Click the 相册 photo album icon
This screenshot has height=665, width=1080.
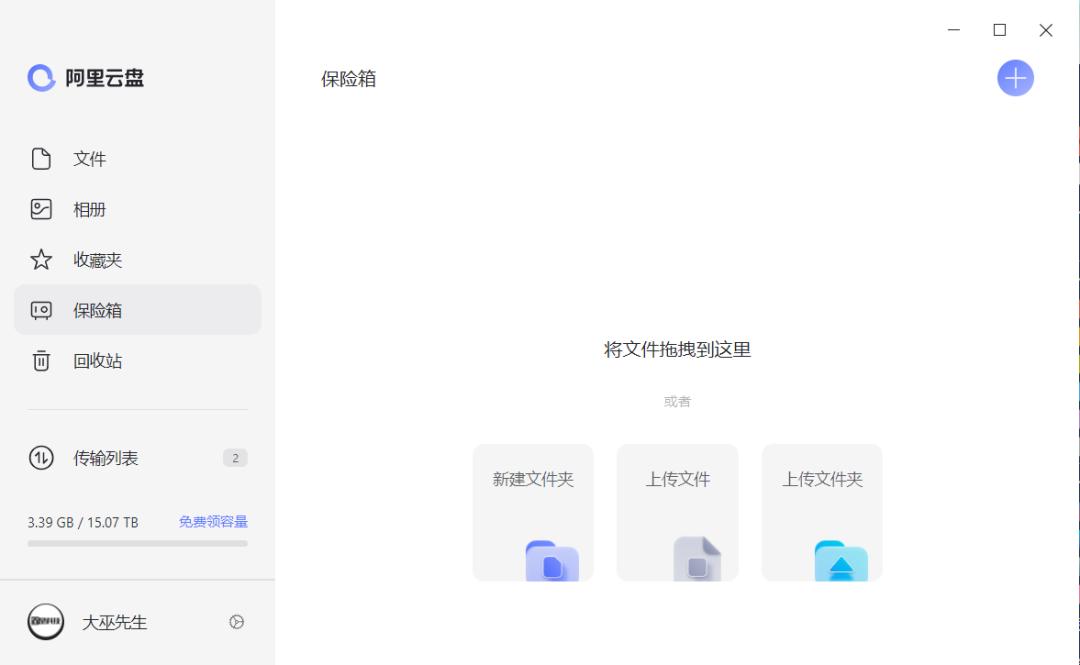tap(40, 209)
